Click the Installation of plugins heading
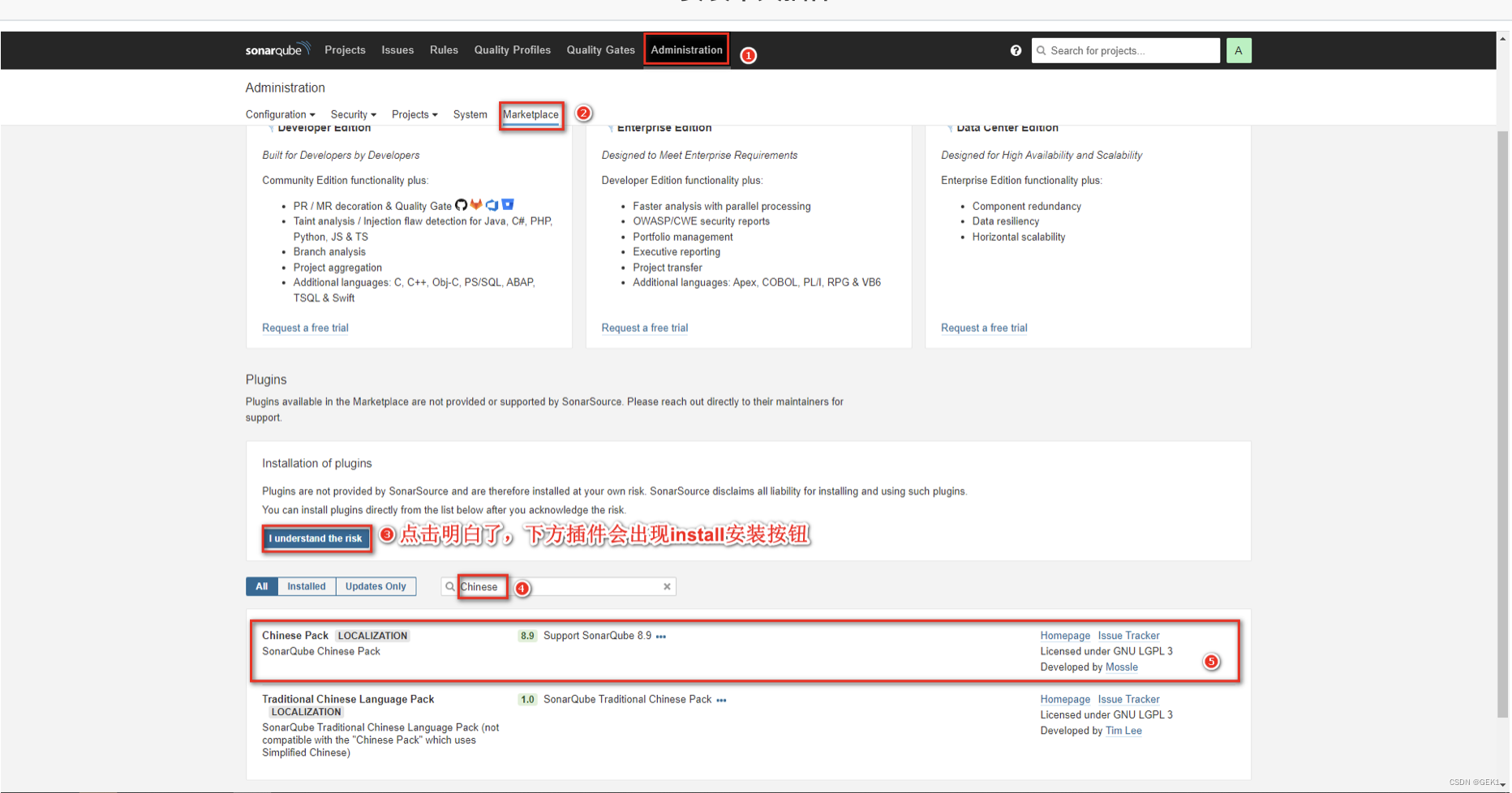 pos(317,463)
